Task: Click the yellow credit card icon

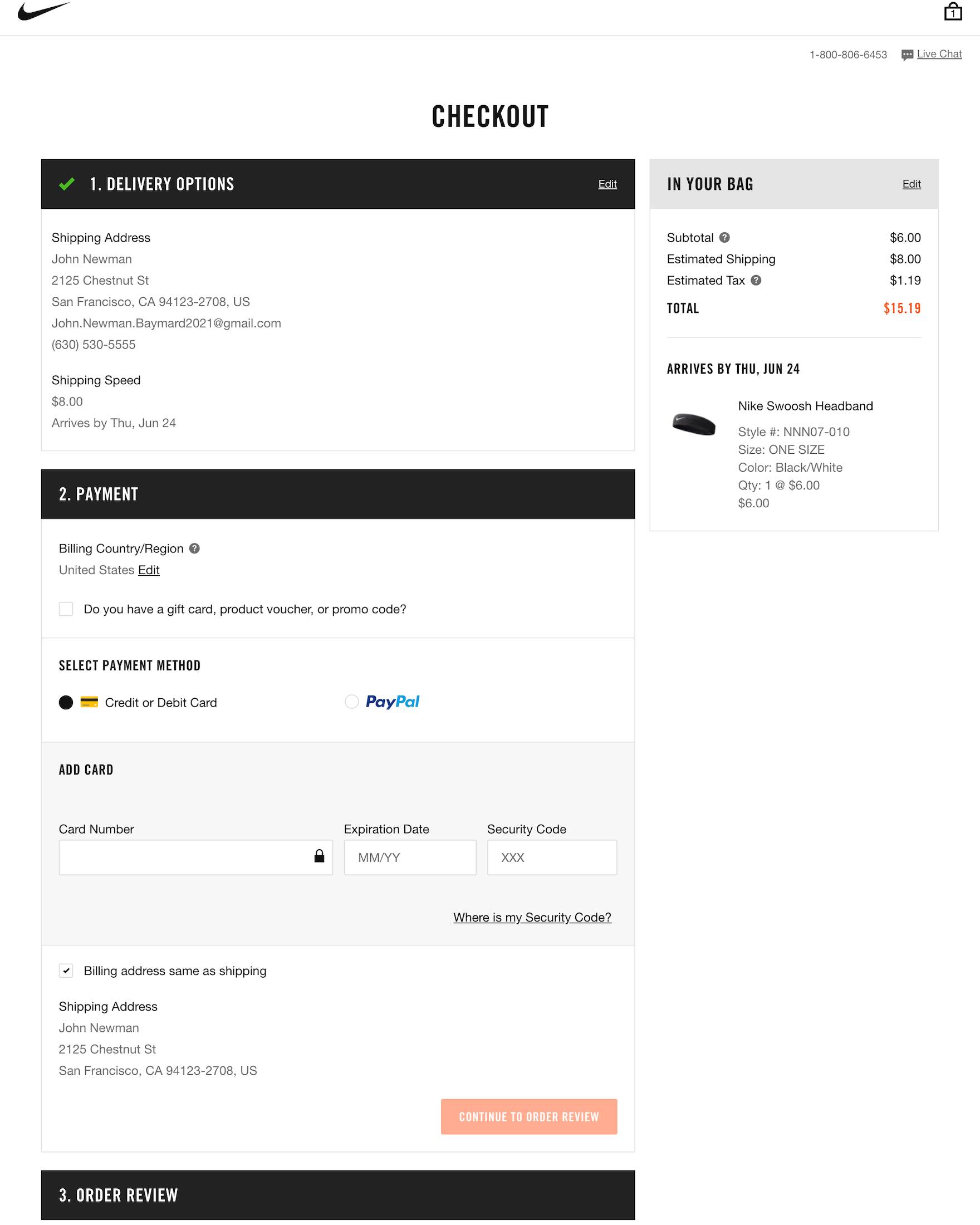Action: pos(89,702)
